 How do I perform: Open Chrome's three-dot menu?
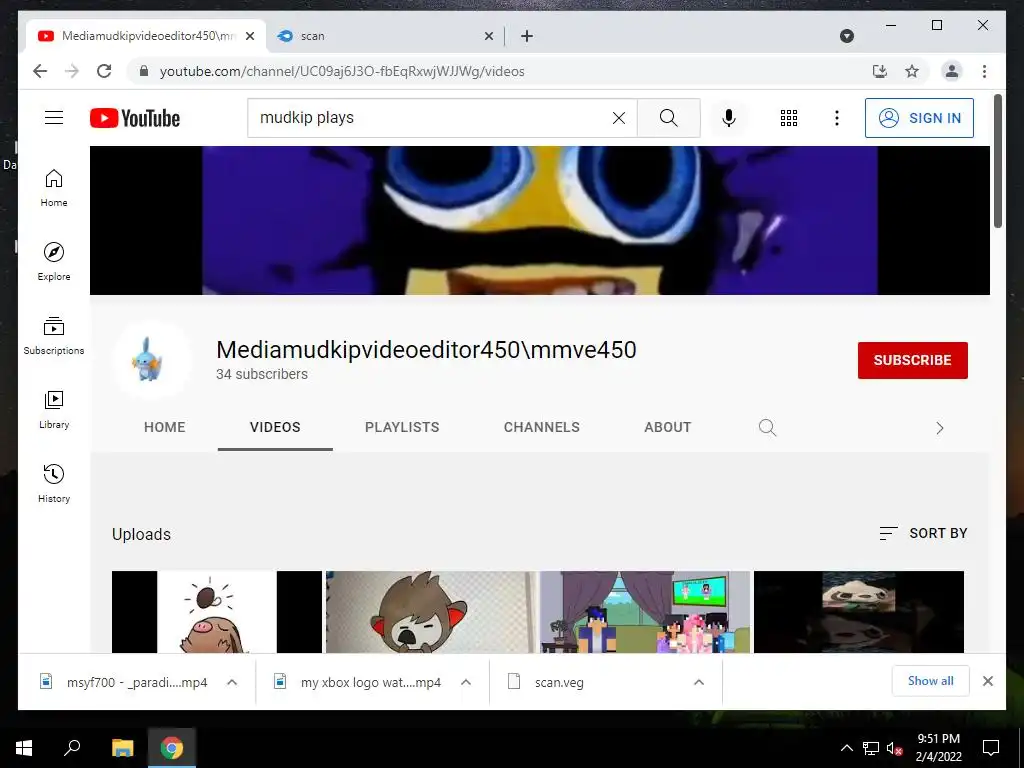point(984,71)
